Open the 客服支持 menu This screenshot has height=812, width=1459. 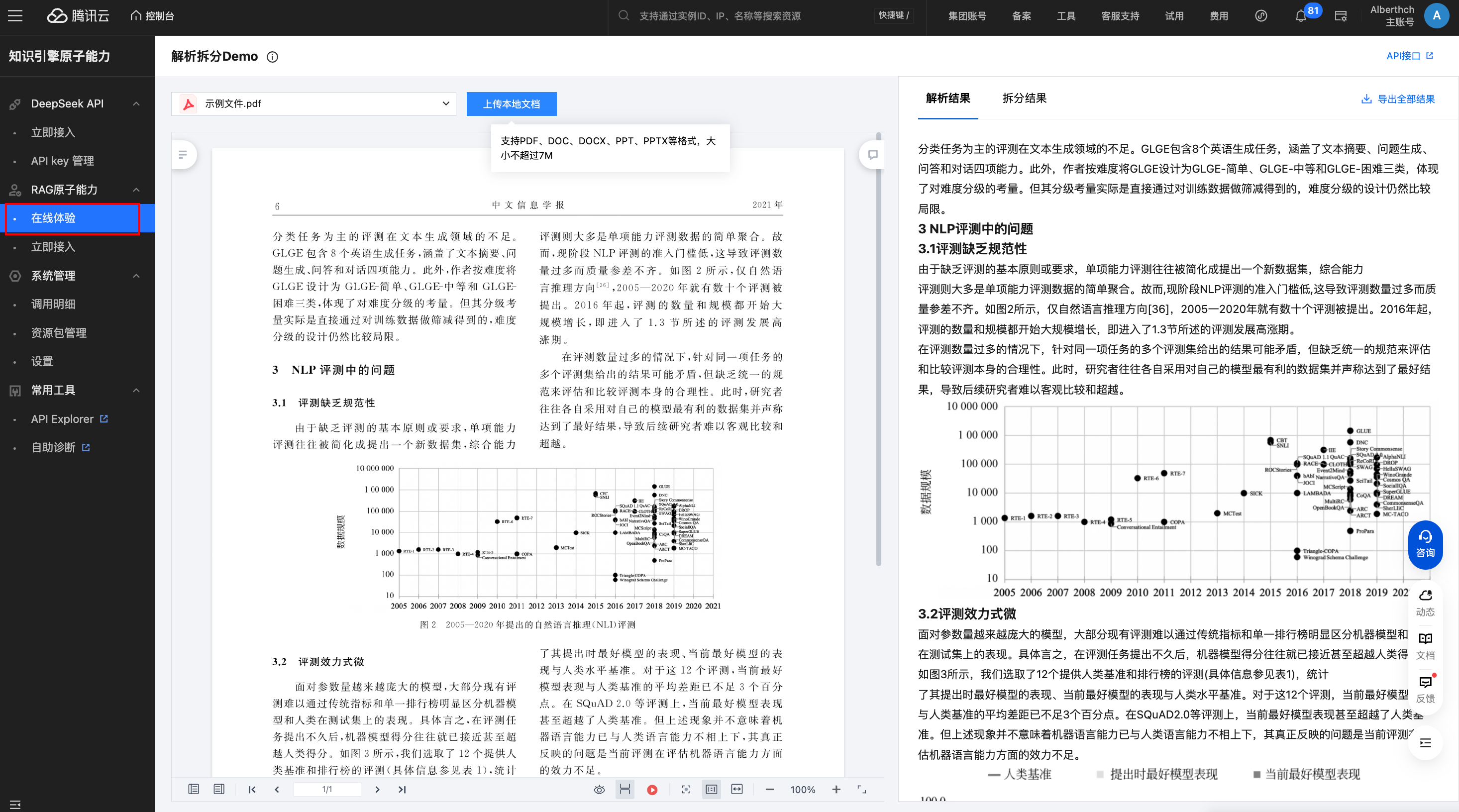[x=1120, y=16]
